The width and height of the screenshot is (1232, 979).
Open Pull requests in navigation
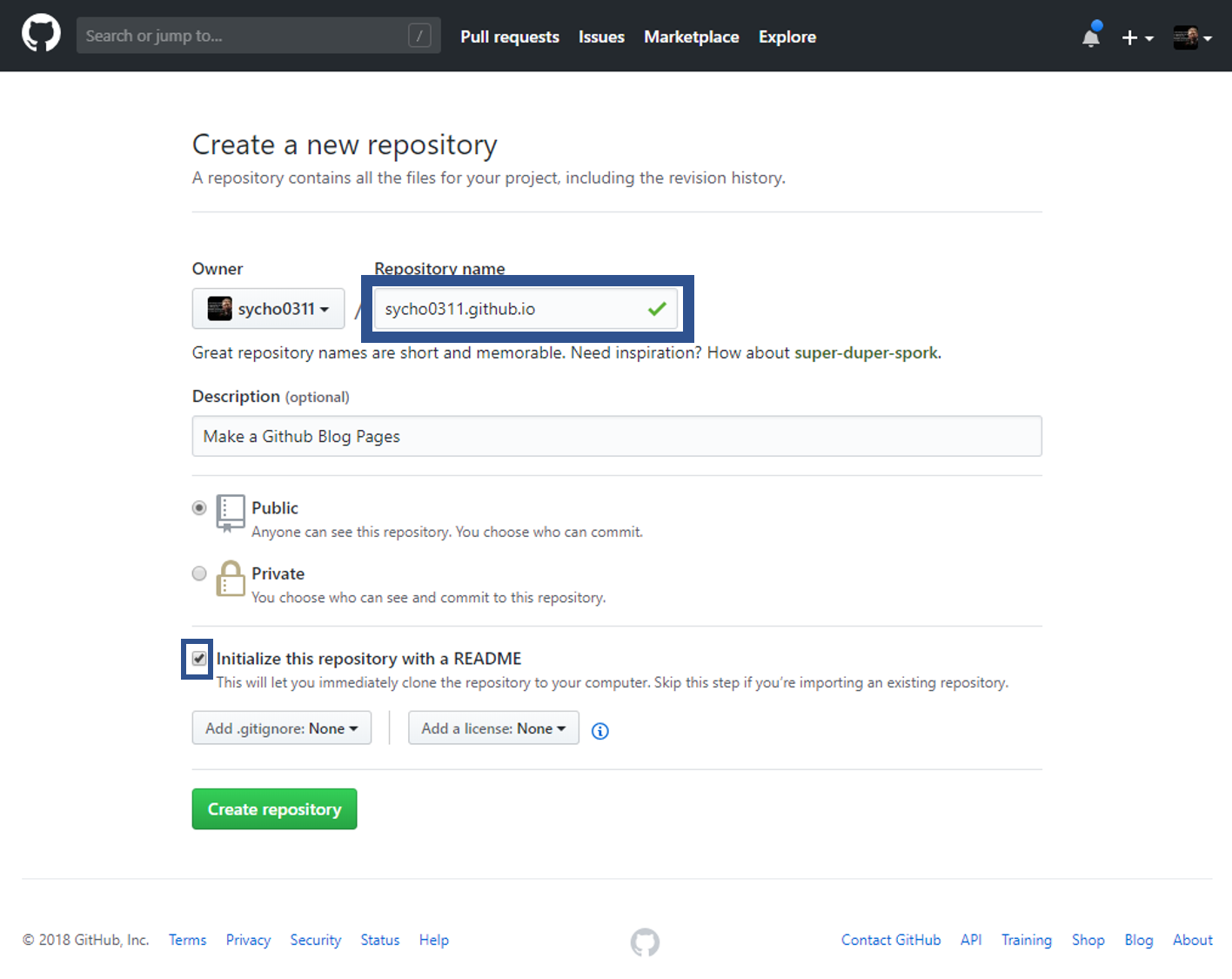coord(510,37)
